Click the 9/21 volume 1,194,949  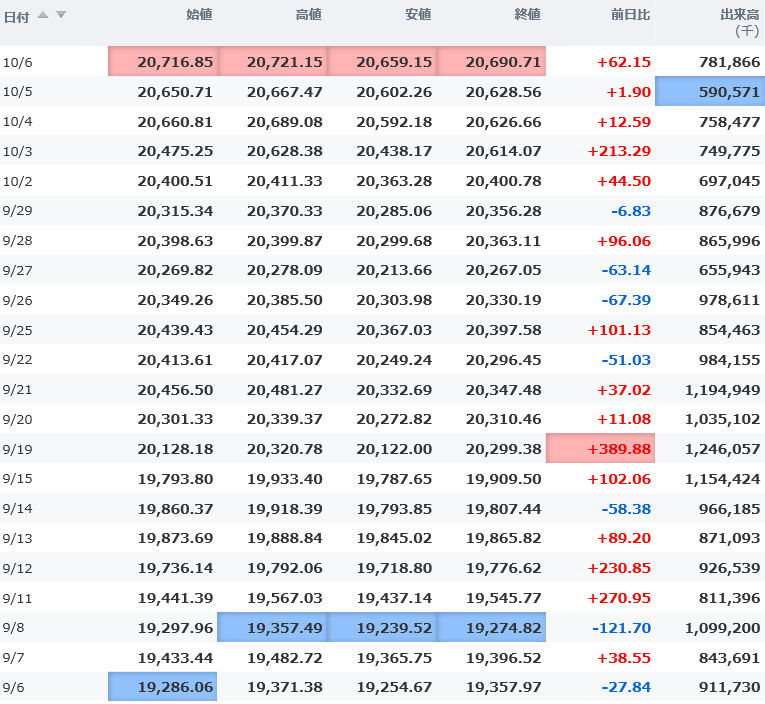[716, 390]
